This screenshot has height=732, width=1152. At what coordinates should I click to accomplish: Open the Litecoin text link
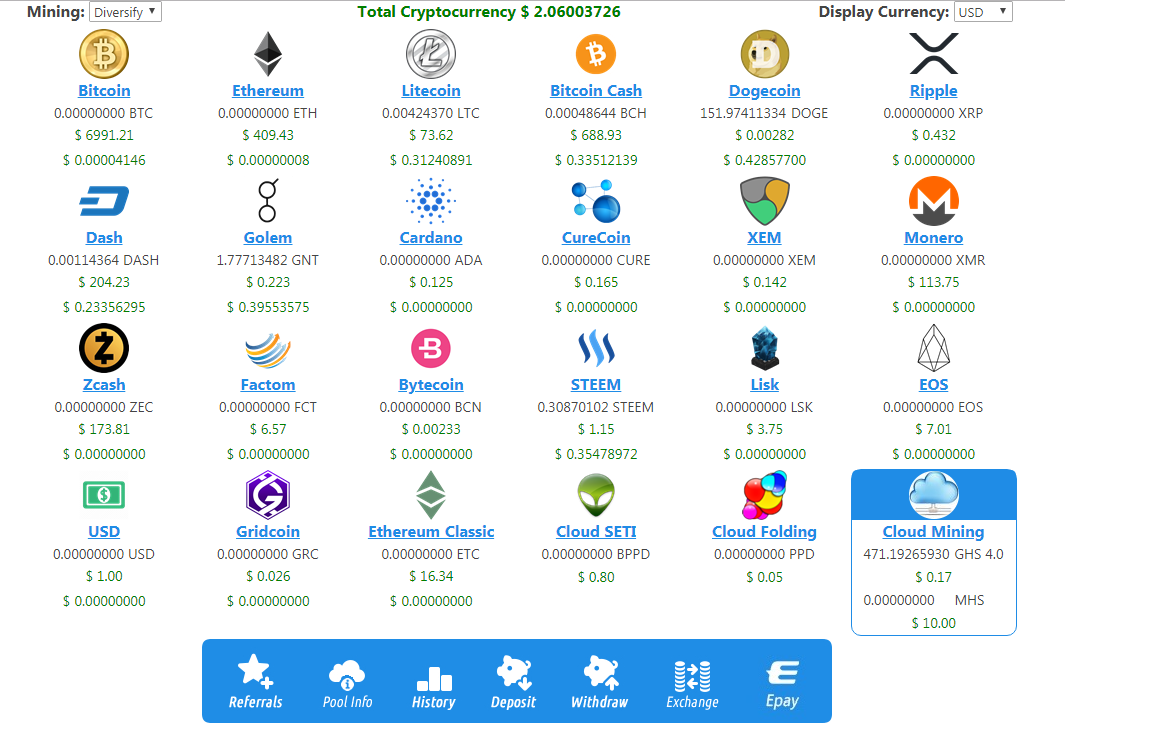point(431,90)
